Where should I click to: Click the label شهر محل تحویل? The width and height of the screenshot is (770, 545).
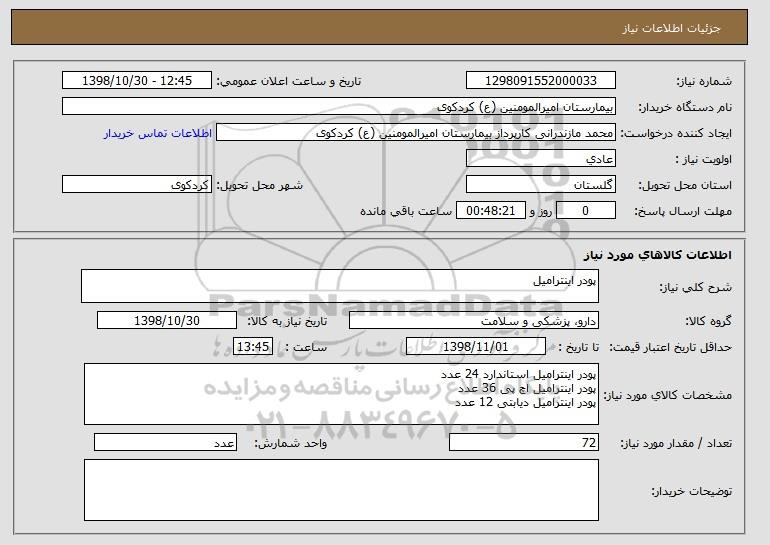[260, 186]
